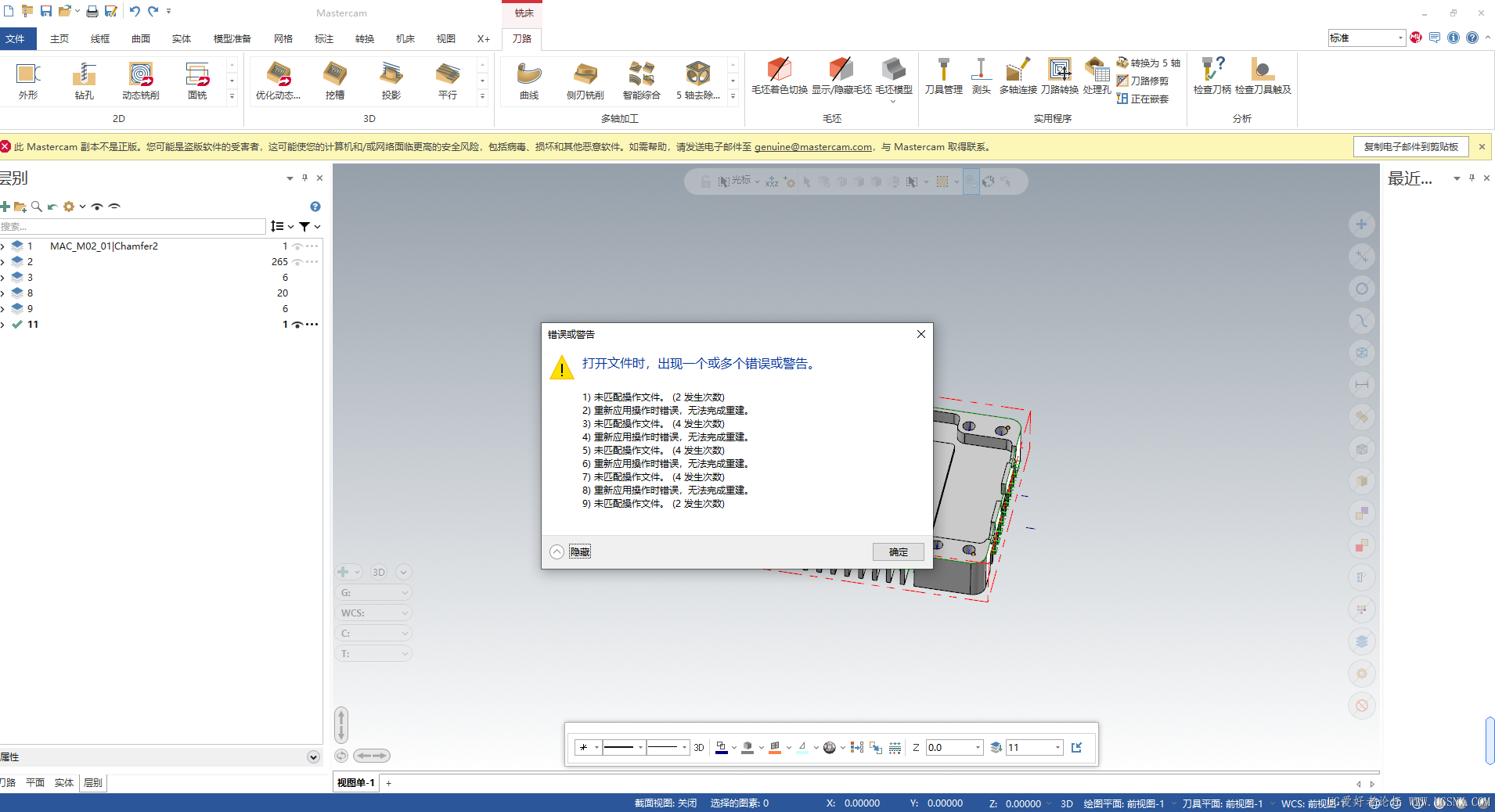
Task: Switch to the 平面 planes panel tab
Action: [35, 782]
